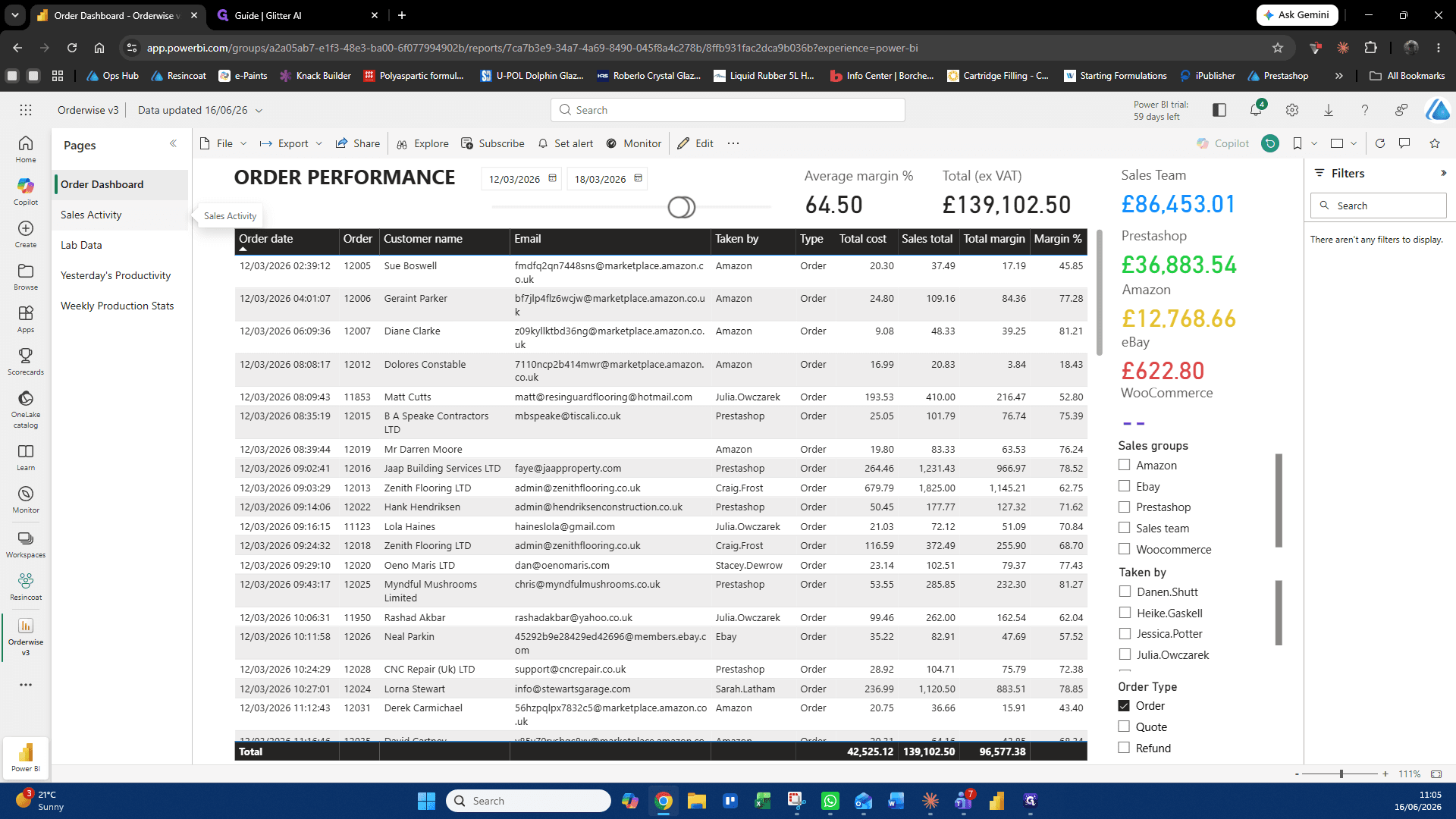
Task: Tick the Refund order type checkbox
Action: click(1125, 748)
